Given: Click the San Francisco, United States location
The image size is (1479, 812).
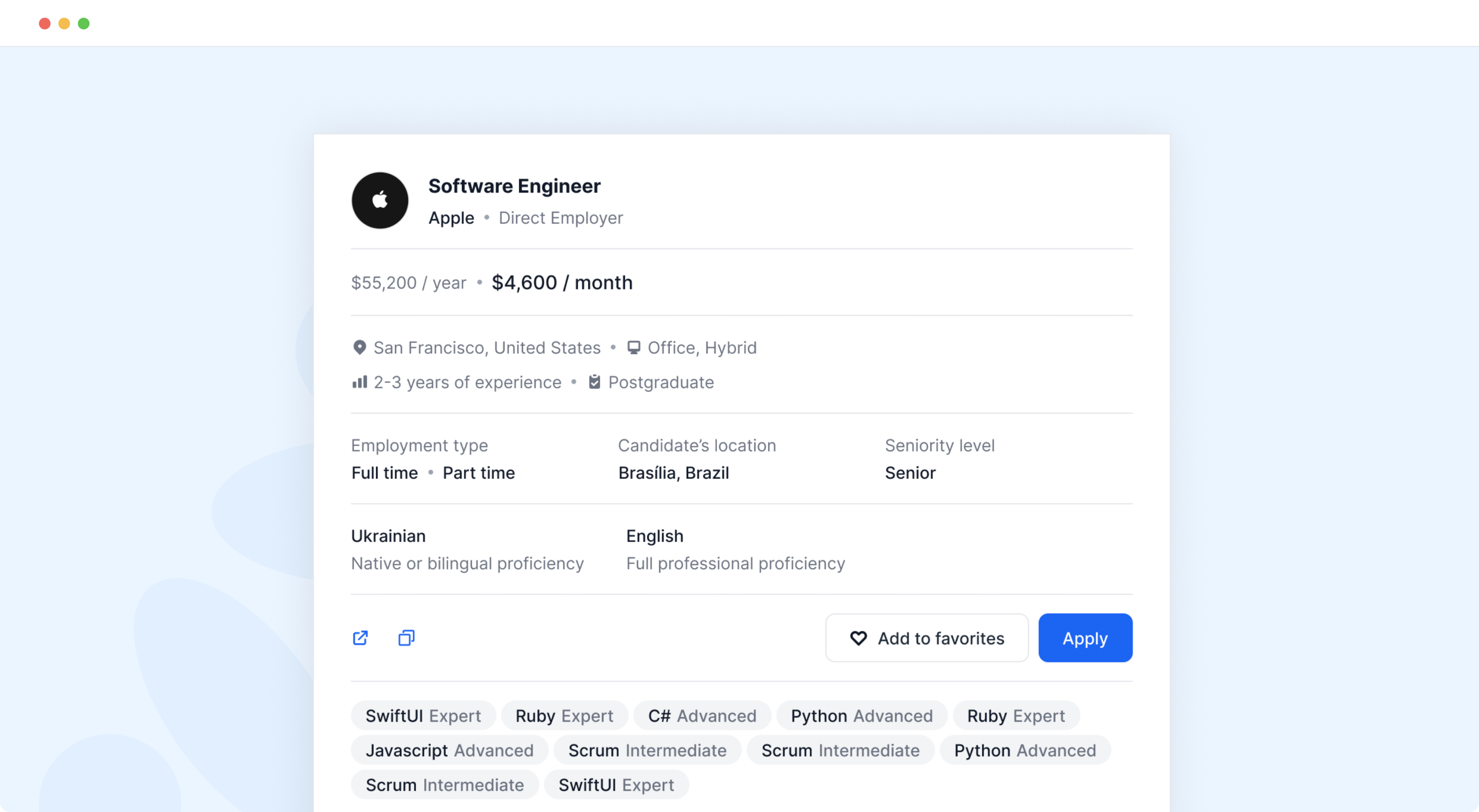Looking at the screenshot, I should click(x=486, y=347).
